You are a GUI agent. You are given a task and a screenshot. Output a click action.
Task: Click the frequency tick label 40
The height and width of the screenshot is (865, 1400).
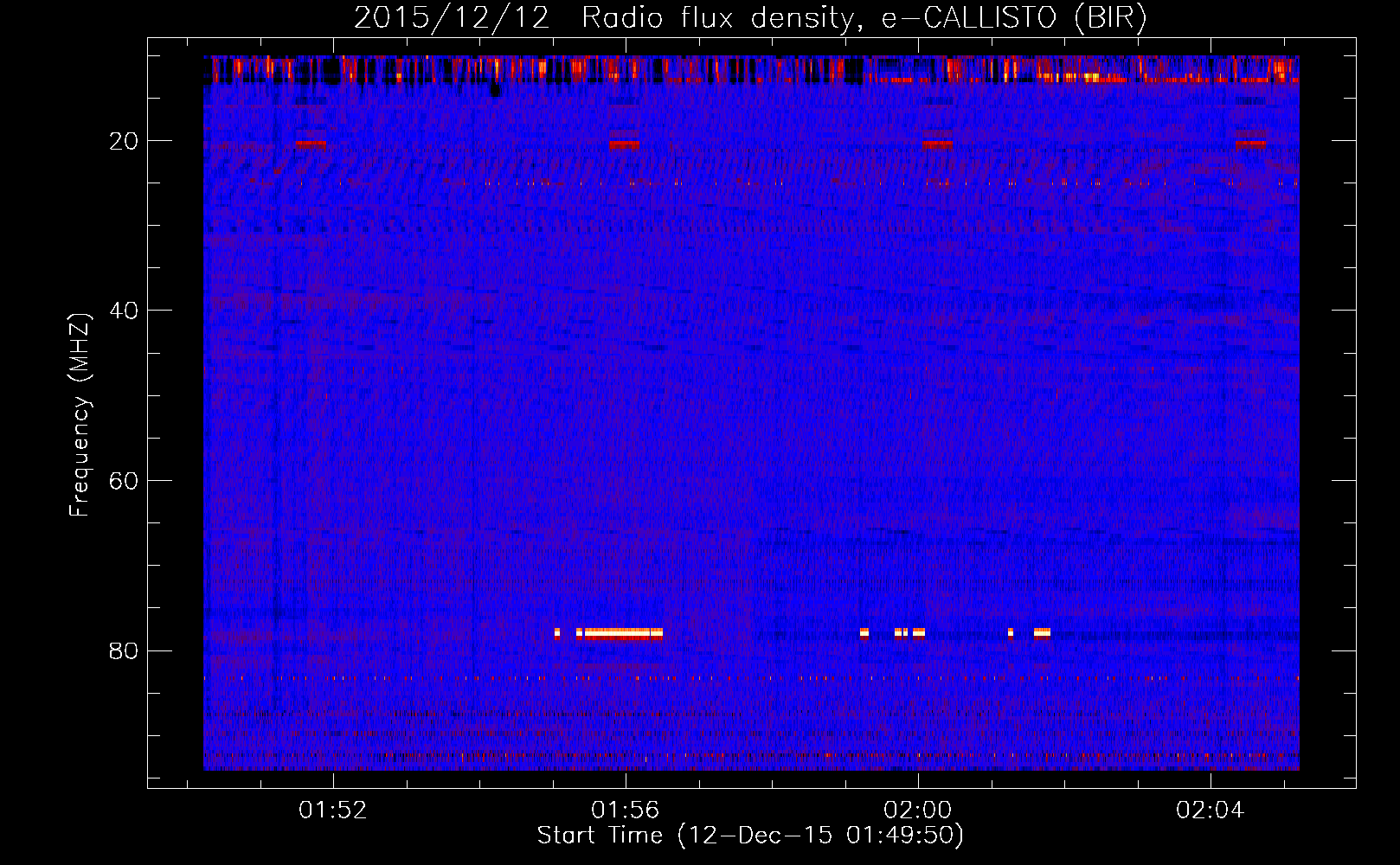125,311
